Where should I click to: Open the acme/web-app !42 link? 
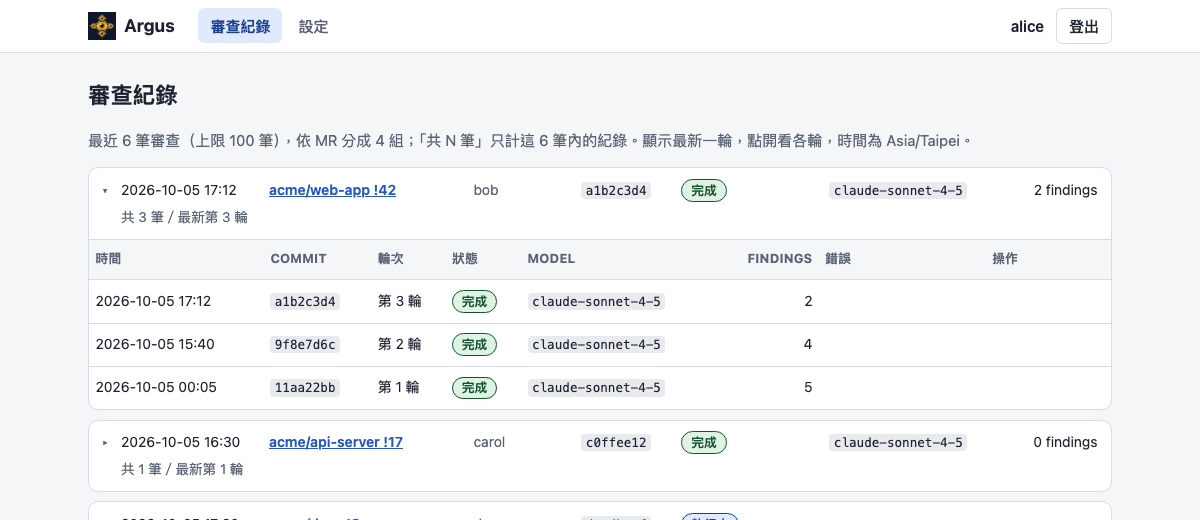pos(333,190)
